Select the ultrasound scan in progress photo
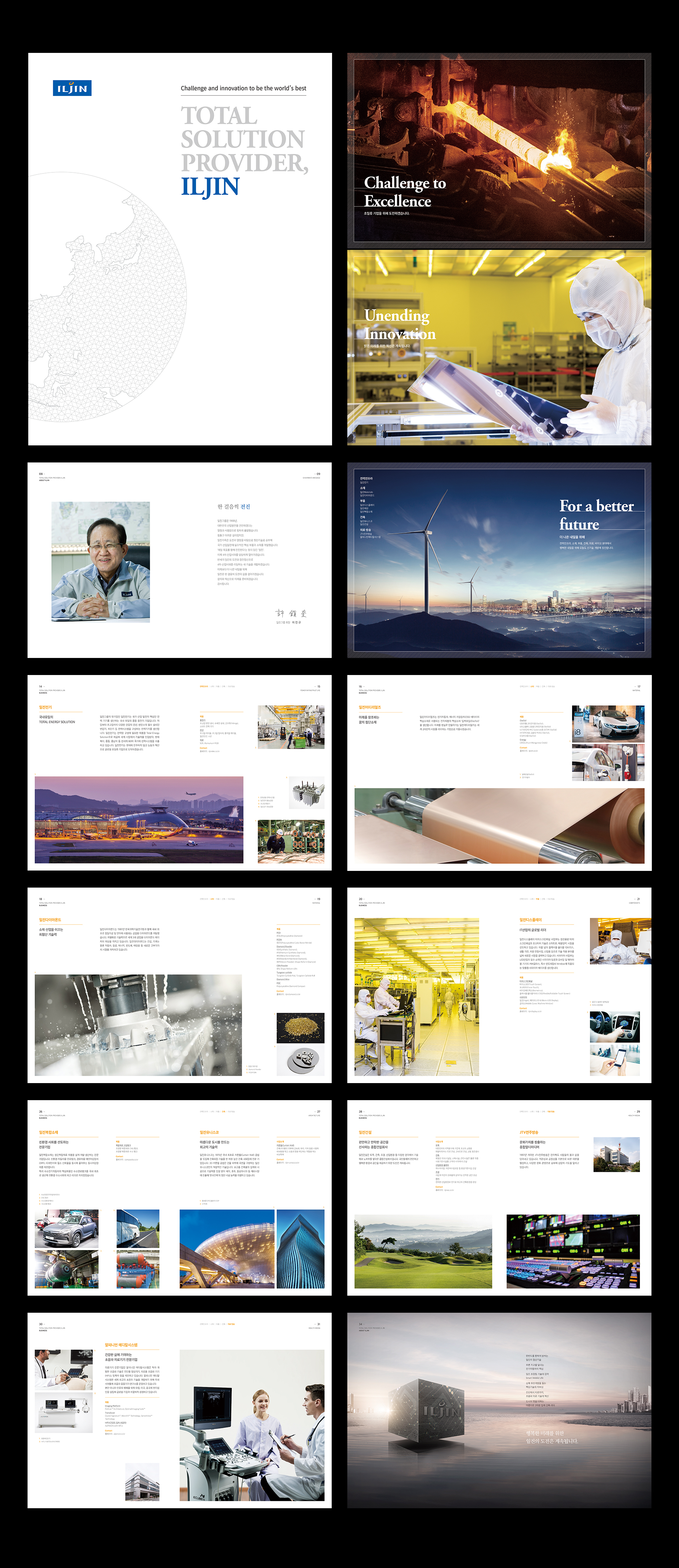 click(64, 1370)
